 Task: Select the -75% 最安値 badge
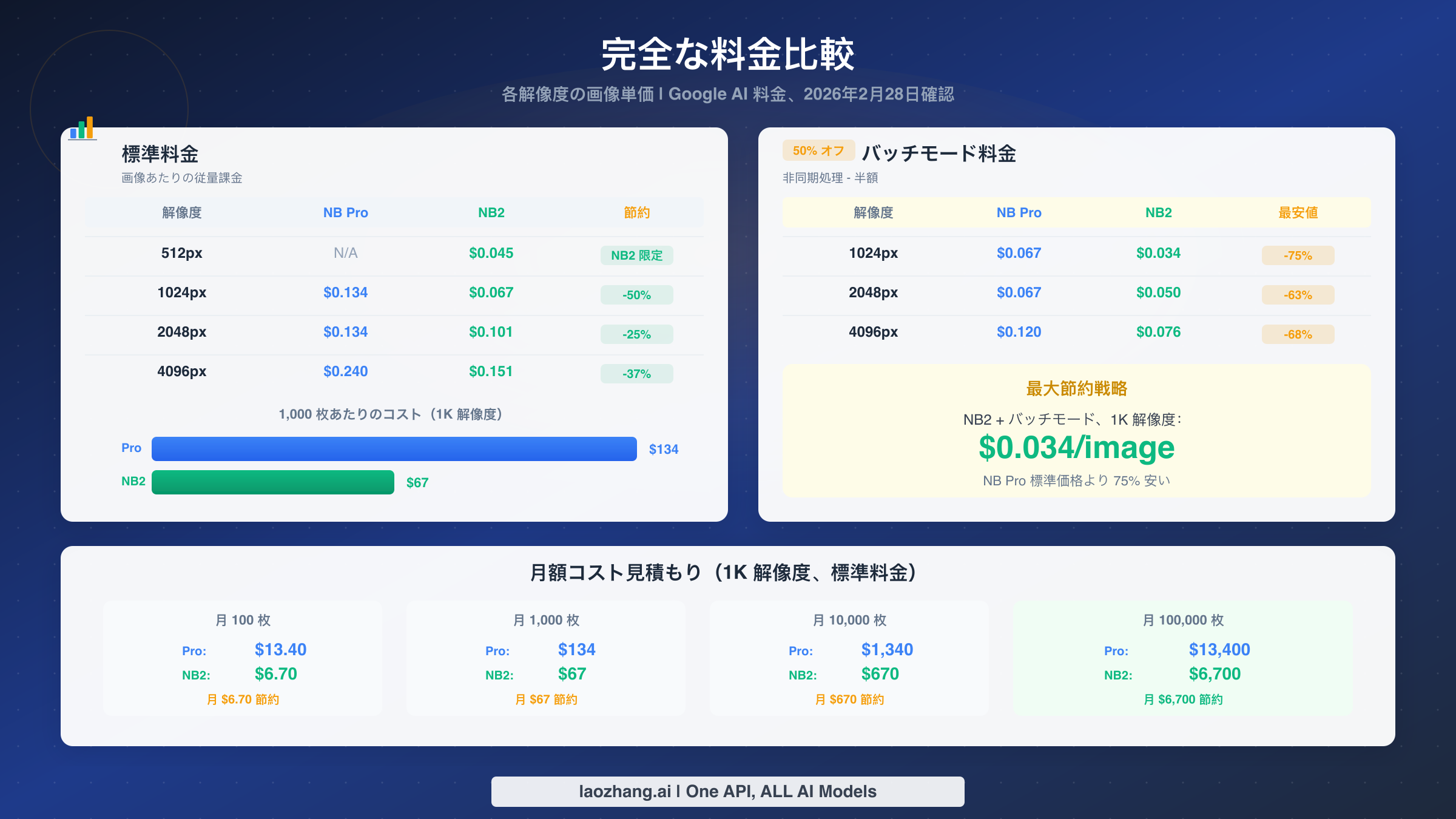[x=1297, y=256]
